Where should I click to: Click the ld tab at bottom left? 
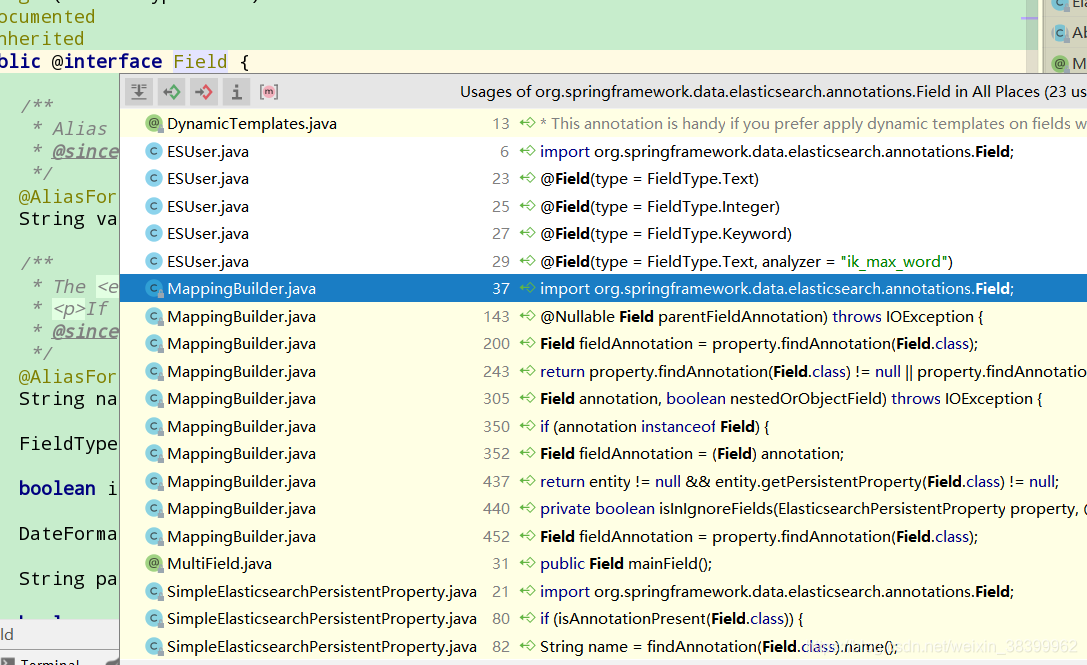10,634
